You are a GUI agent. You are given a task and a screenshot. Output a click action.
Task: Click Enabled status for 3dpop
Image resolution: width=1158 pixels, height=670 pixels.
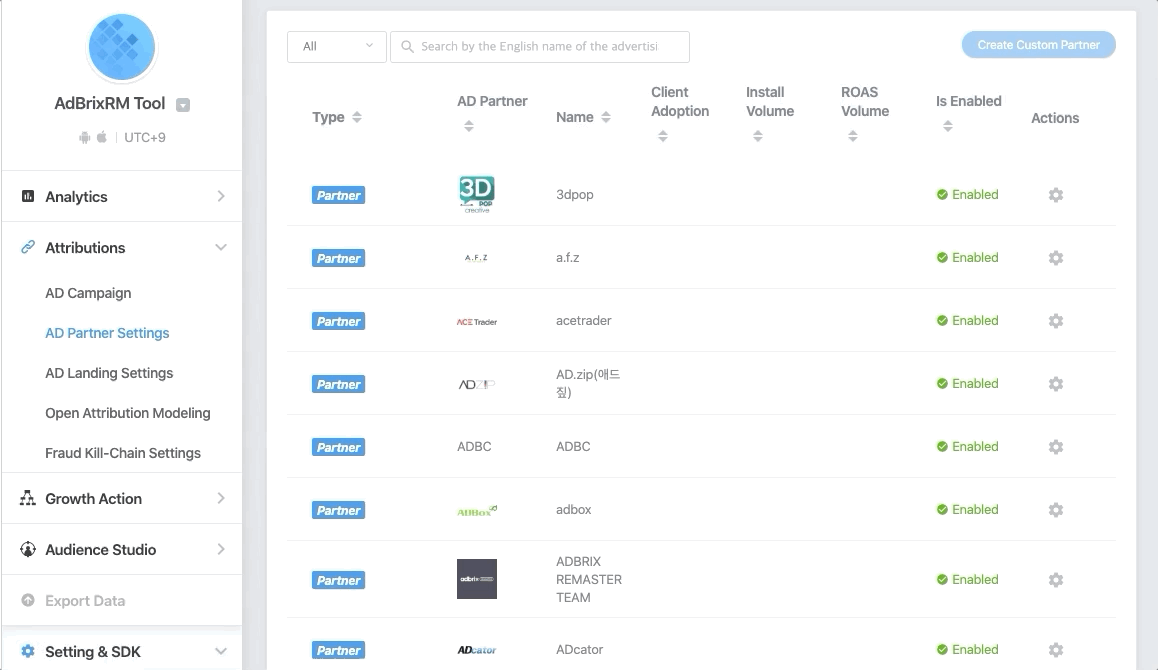[967, 195]
